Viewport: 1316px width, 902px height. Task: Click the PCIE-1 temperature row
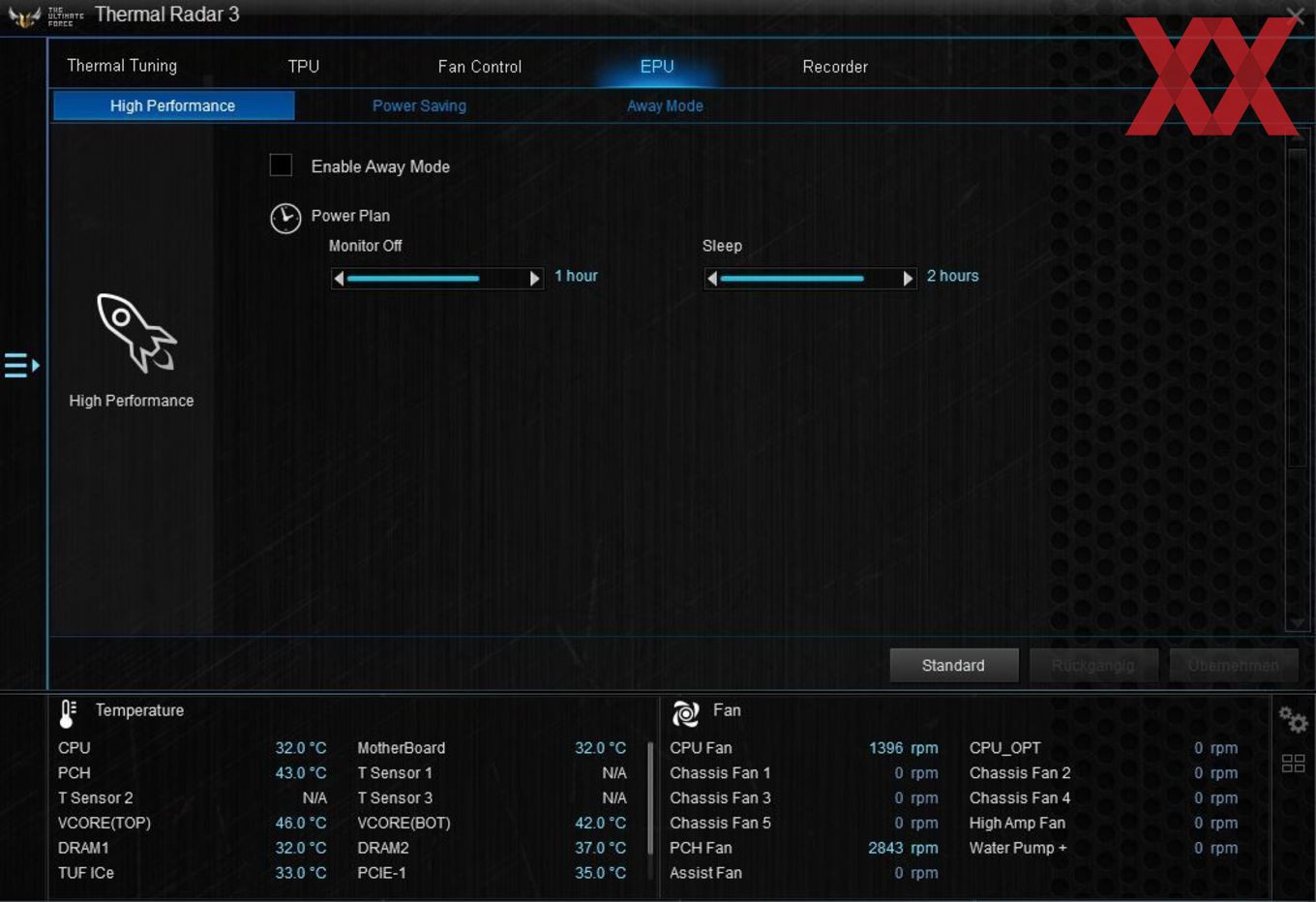point(492,873)
